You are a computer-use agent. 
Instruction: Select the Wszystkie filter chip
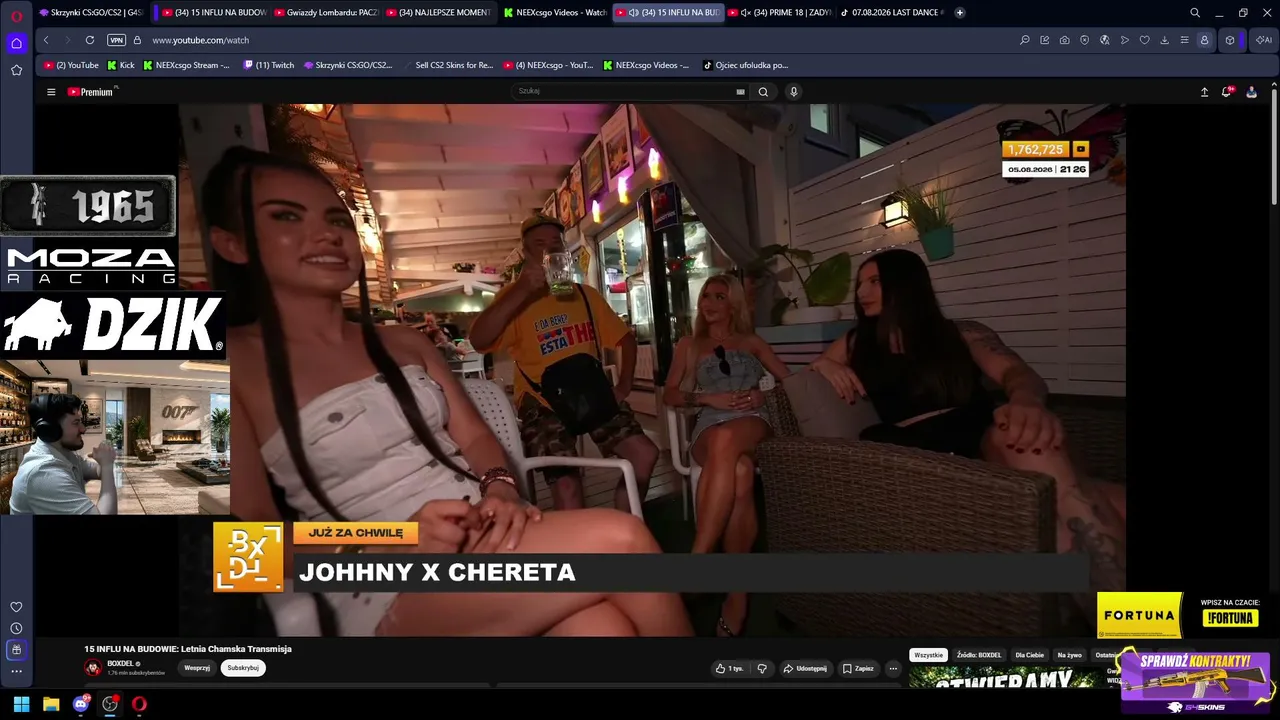click(928, 655)
